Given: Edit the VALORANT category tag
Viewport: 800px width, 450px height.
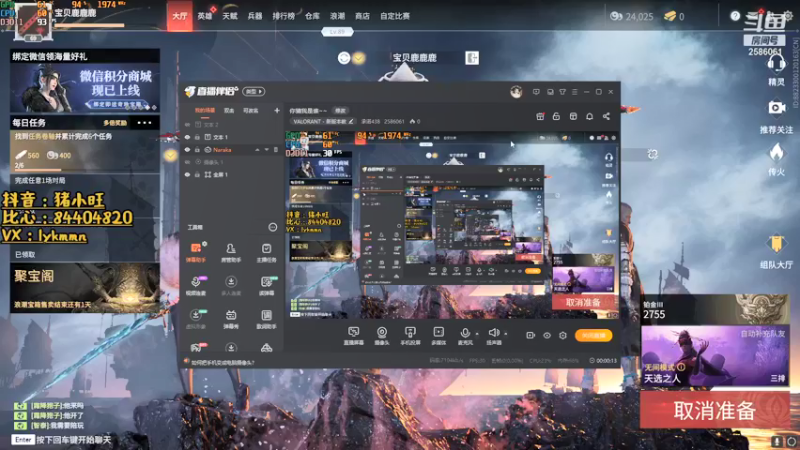Looking at the screenshot, I should click(323, 121).
